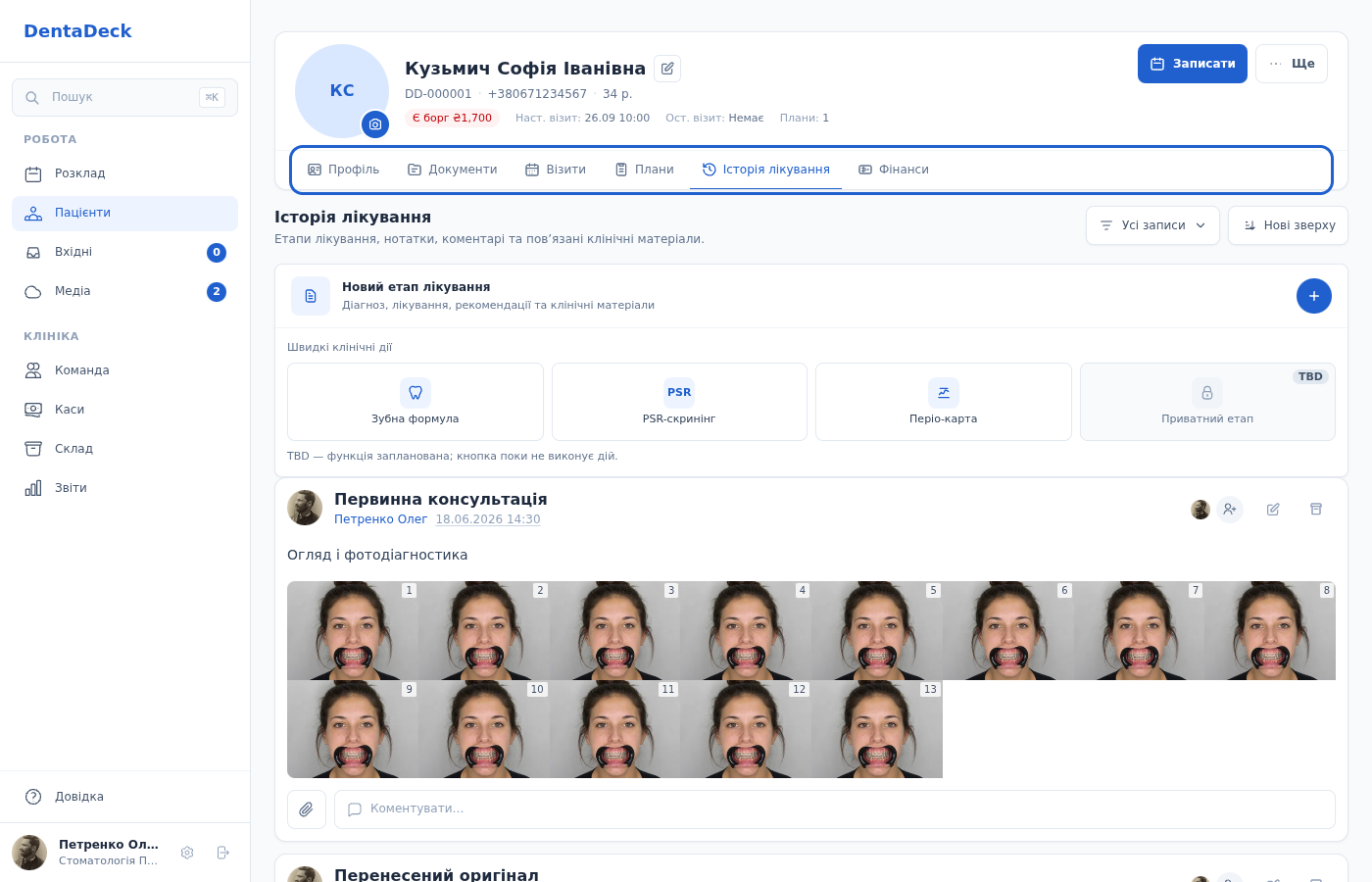The width and height of the screenshot is (1372, 882).
Task: Click the Є борг ₴1,700 debt badge
Action: pos(453,118)
